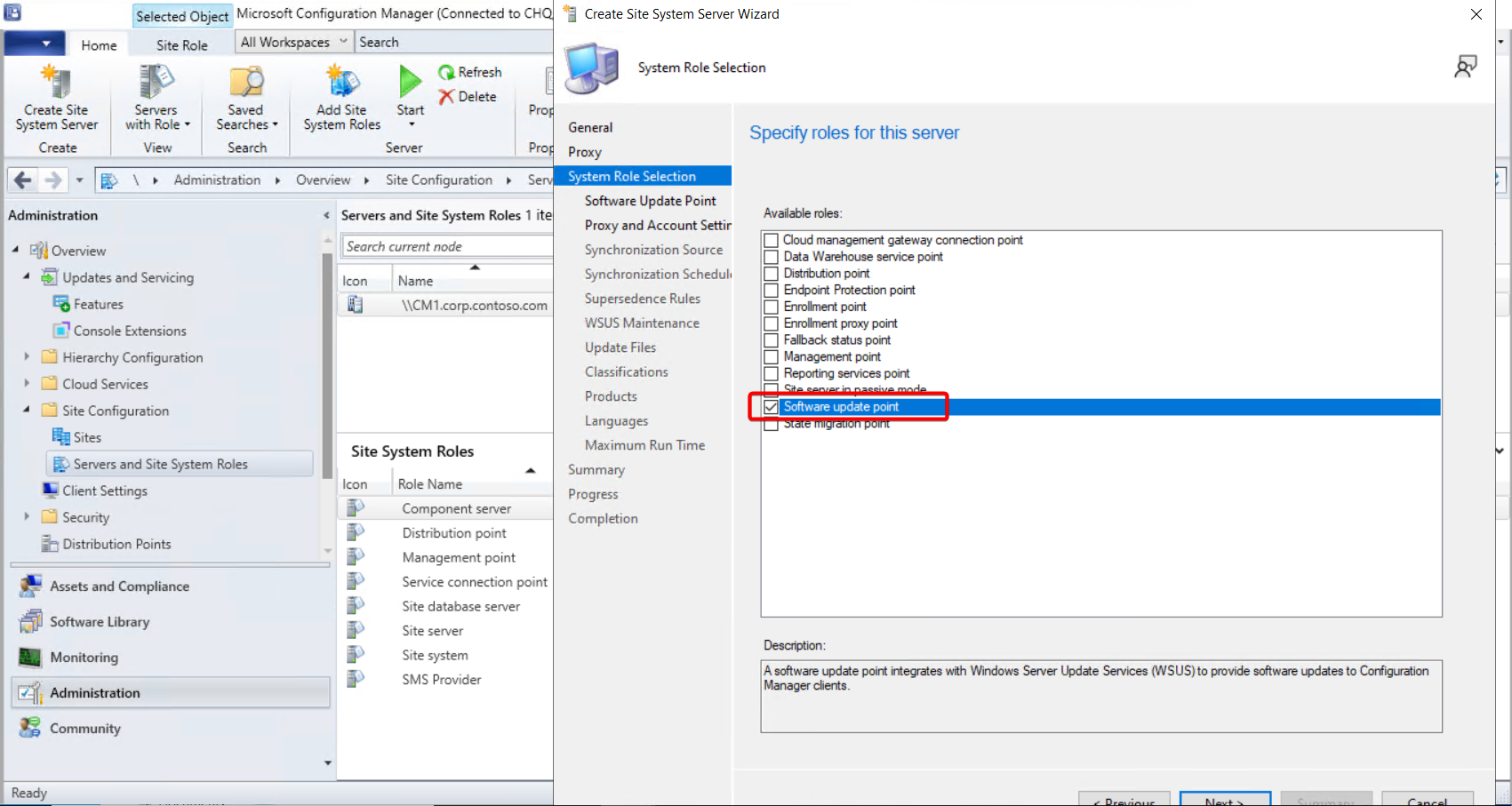Click the Administration workspace icon at bottom left
The width and height of the screenshot is (1512, 806).
click(x=31, y=692)
